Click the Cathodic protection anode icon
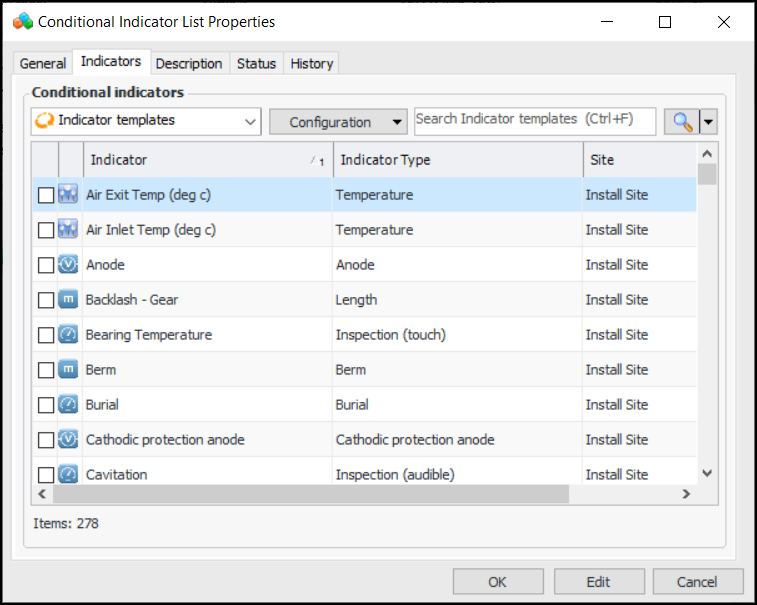The height and width of the screenshot is (605, 757). click(x=68, y=440)
